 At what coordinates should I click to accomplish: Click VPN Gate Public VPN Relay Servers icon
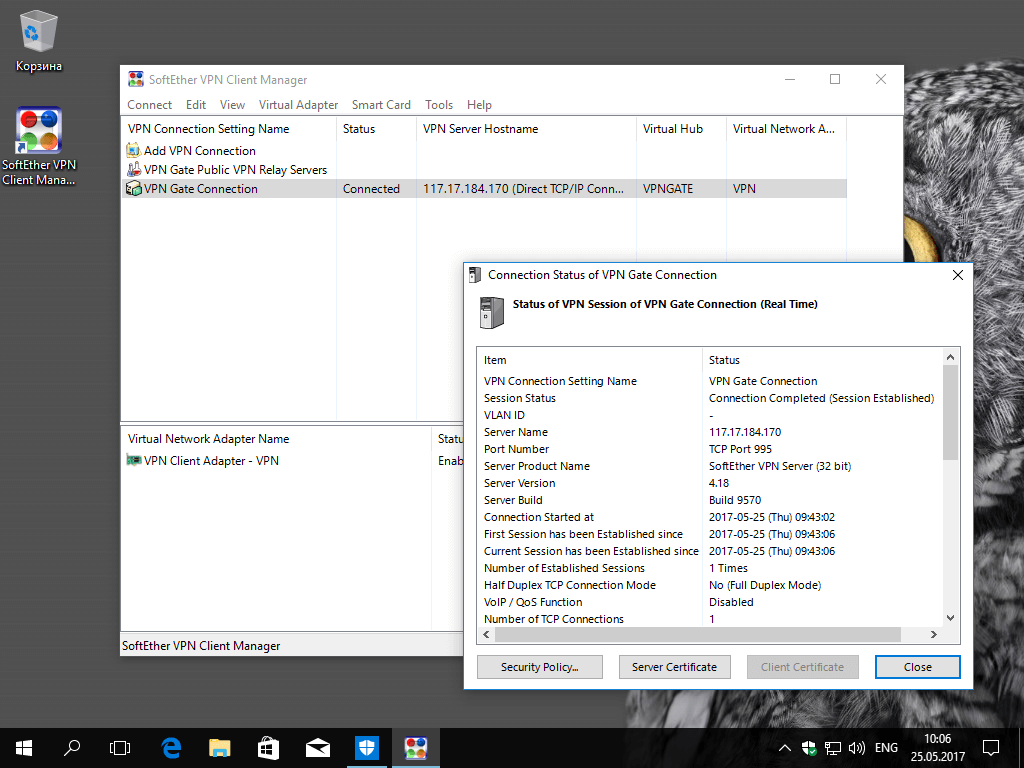[133, 170]
